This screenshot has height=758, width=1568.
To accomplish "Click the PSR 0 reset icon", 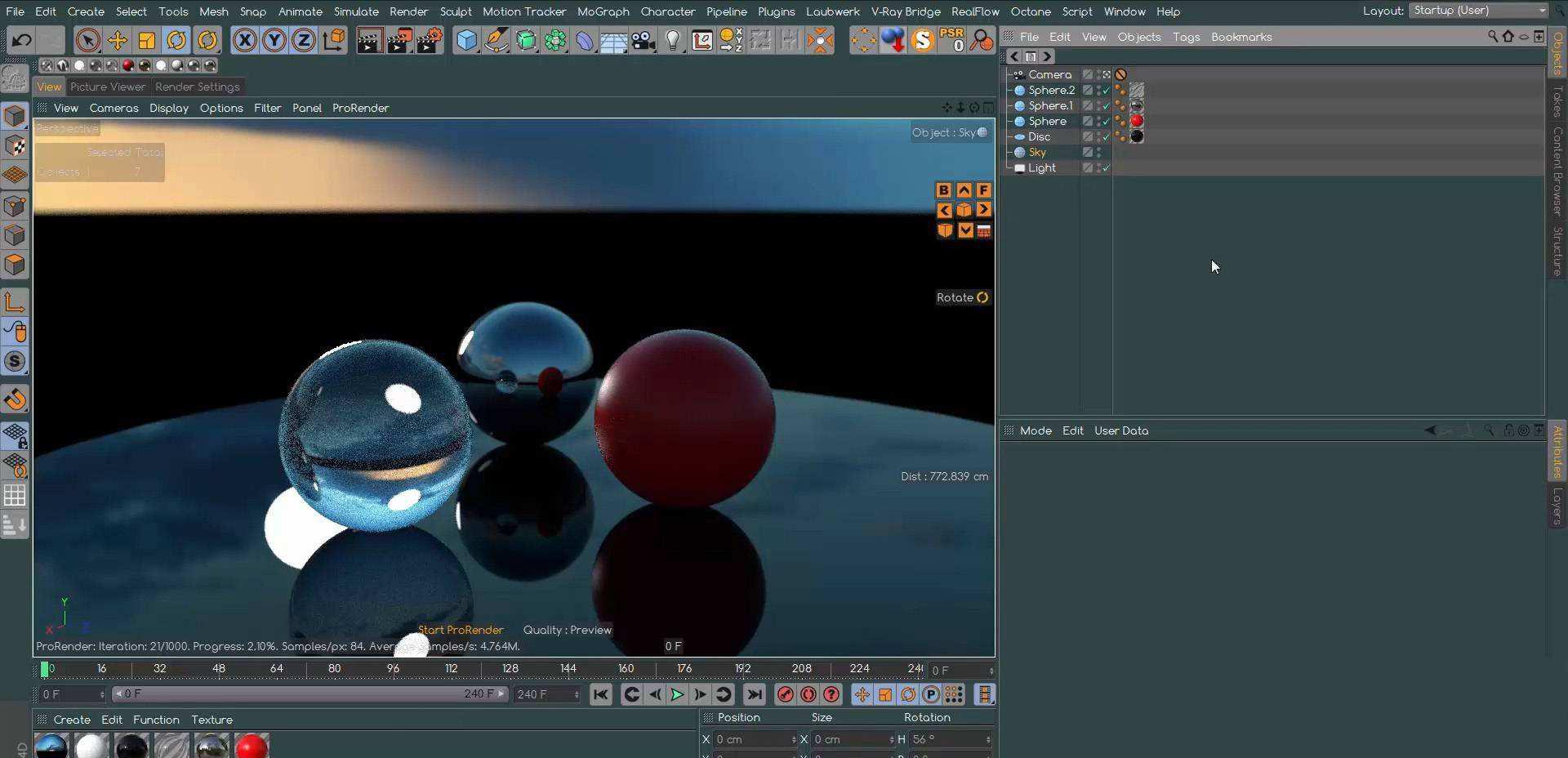I will coord(951,40).
